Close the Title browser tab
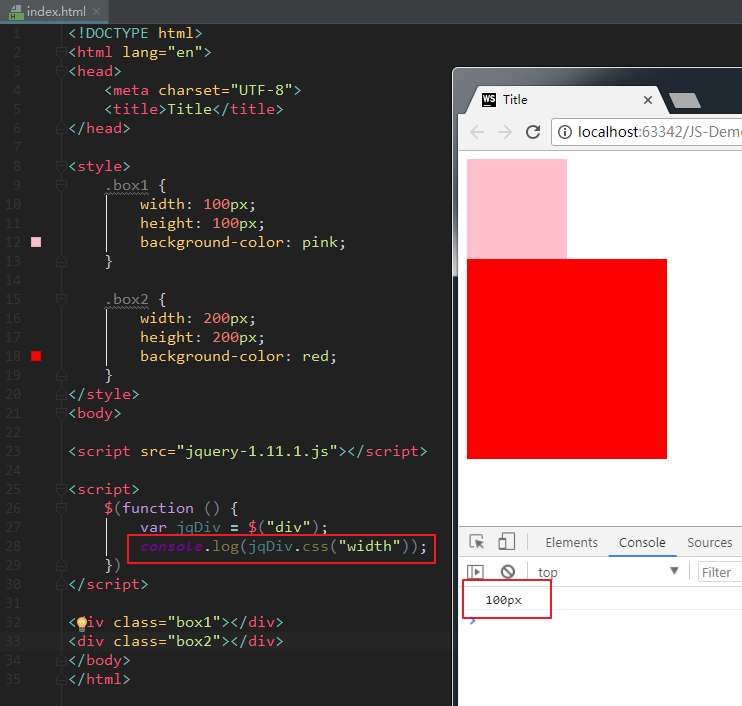This screenshot has height=706, width=742. coord(648,100)
